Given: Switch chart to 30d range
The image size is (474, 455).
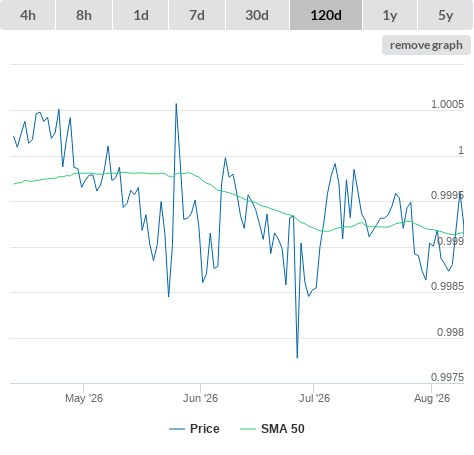Looking at the screenshot, I should [257, 15].
